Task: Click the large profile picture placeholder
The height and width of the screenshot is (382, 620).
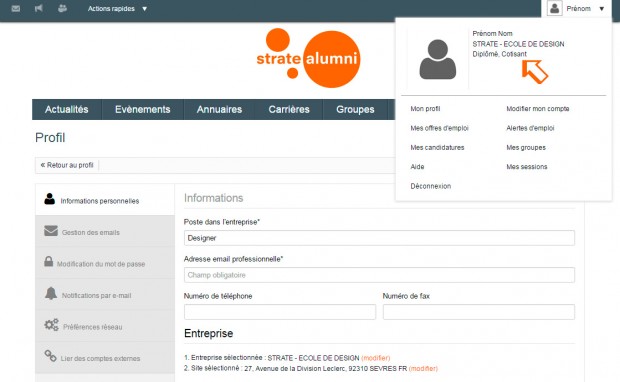Action: (x=437, y=59)
